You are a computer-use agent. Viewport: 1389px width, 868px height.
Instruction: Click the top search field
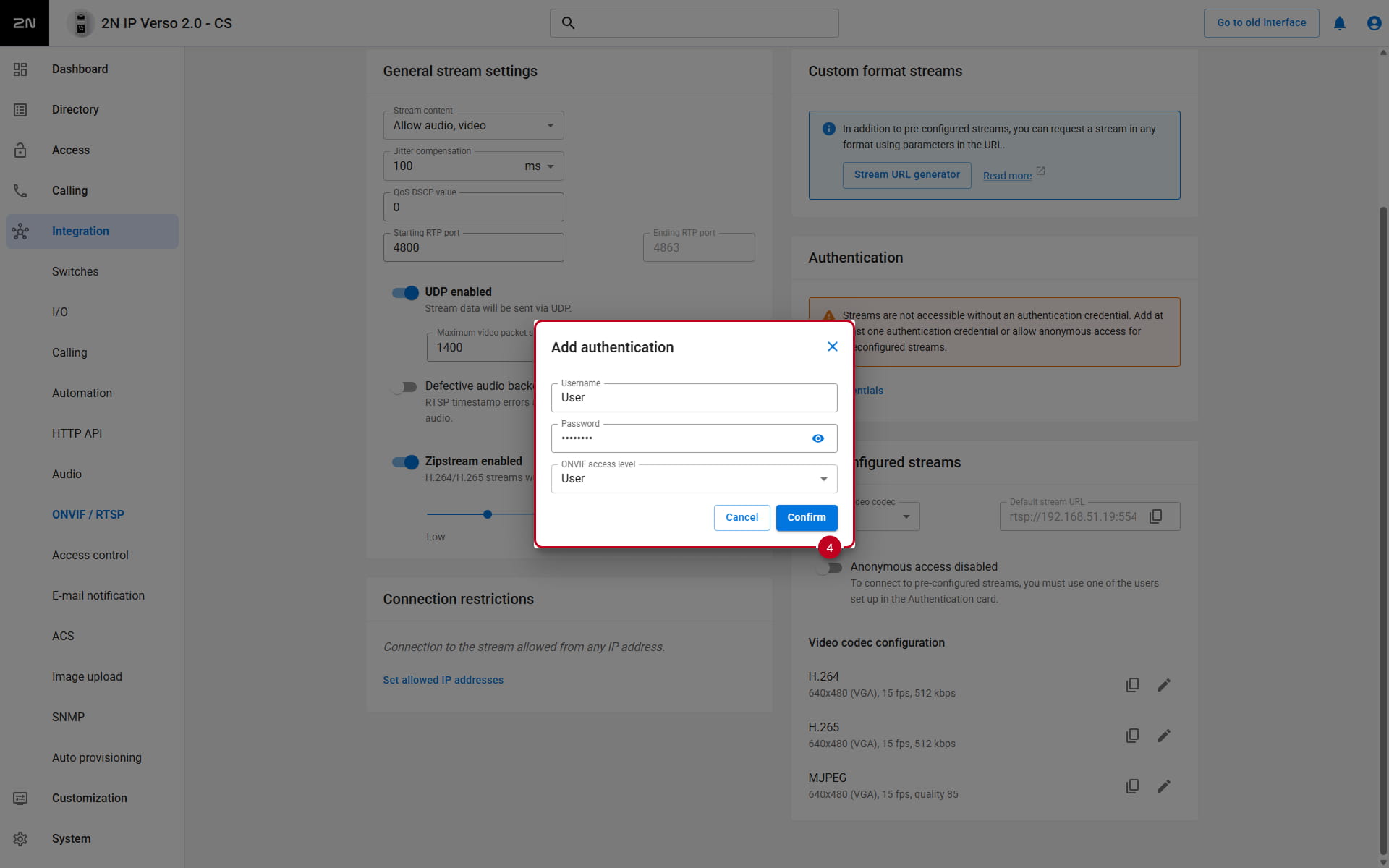694,23
